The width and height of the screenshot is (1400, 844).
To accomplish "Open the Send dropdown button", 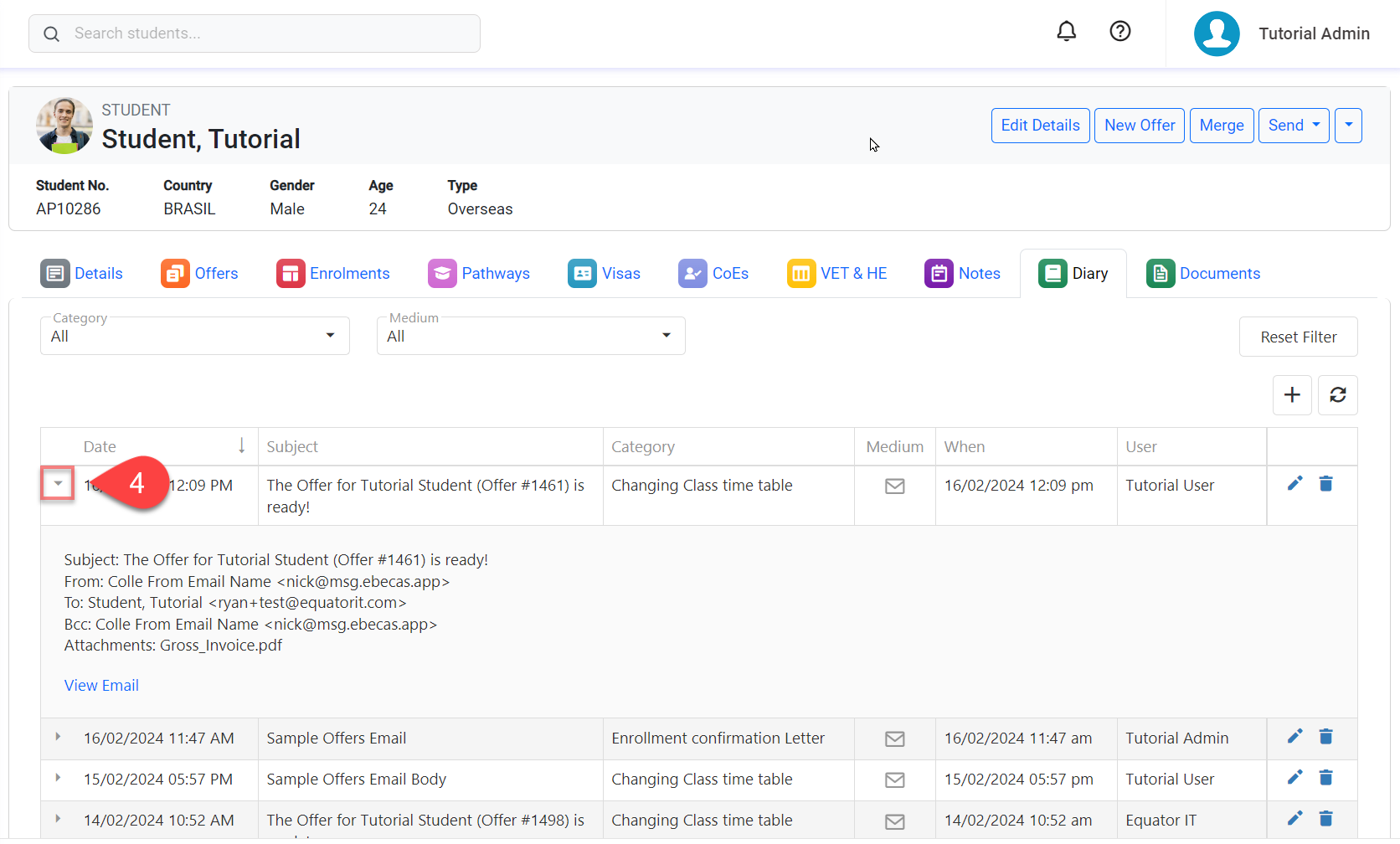I will (1294, 126).
